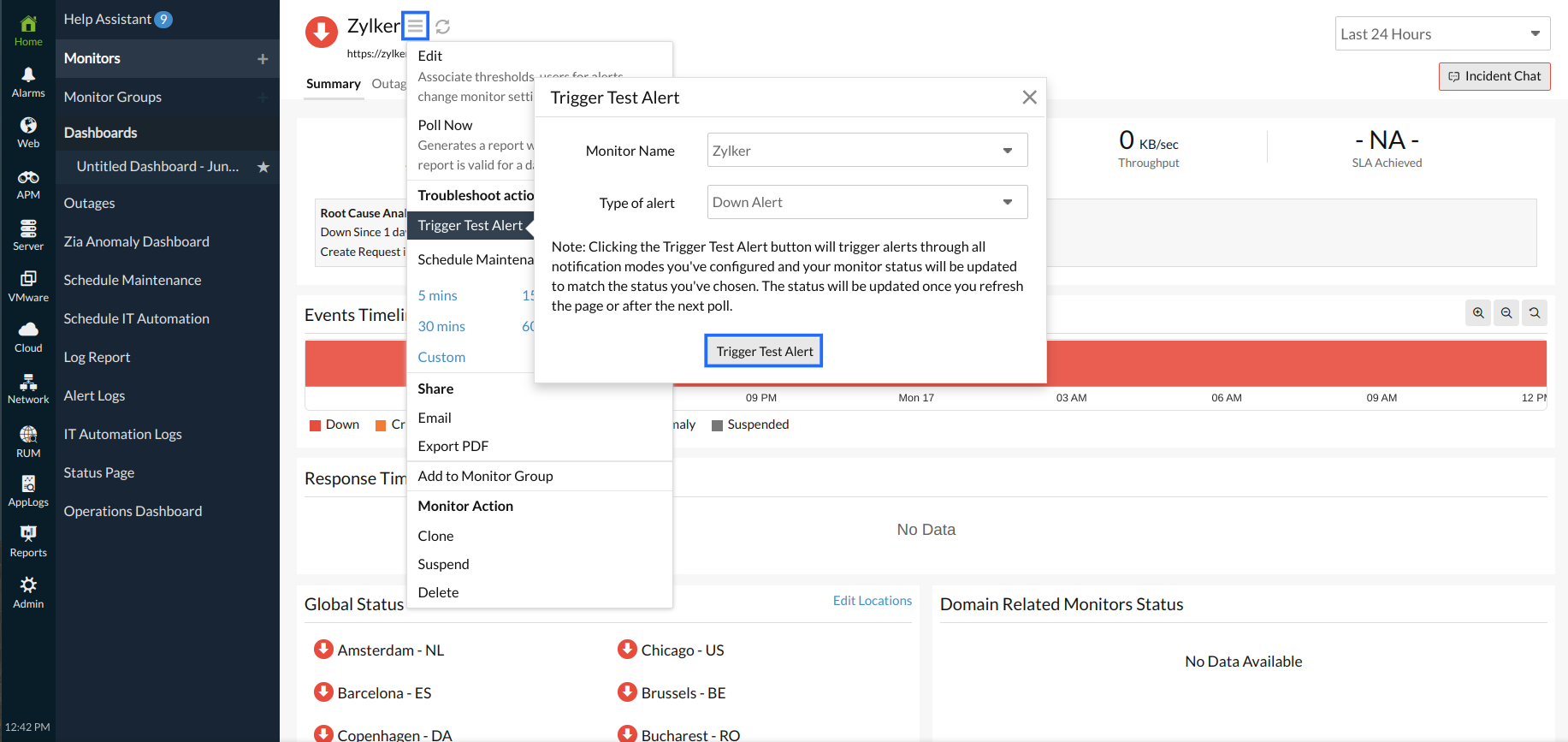
Task: Toggle the Suspended legend entry
Action: [x=750, y=424]
